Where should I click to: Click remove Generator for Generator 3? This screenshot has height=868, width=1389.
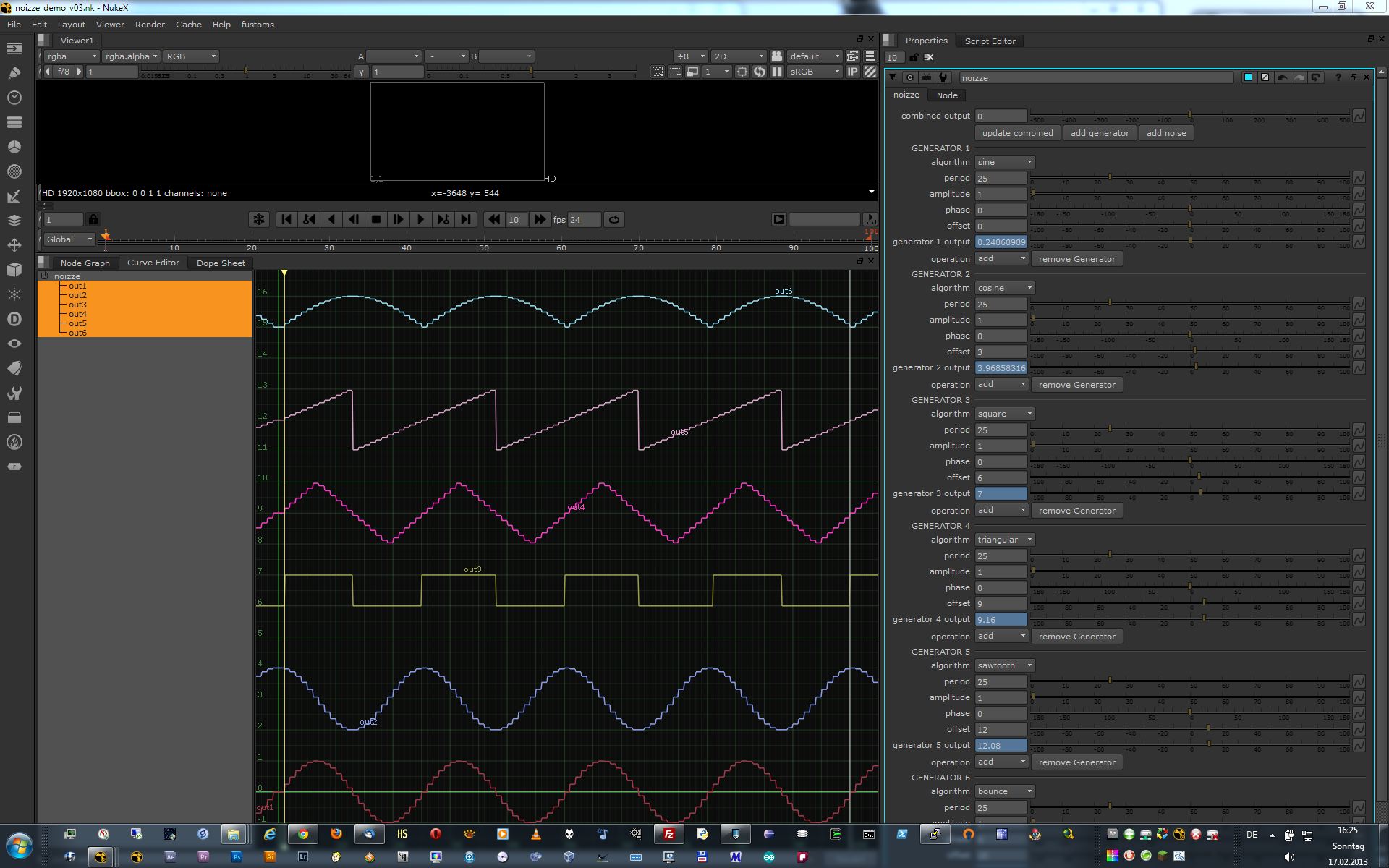[x=1076, y=511]
